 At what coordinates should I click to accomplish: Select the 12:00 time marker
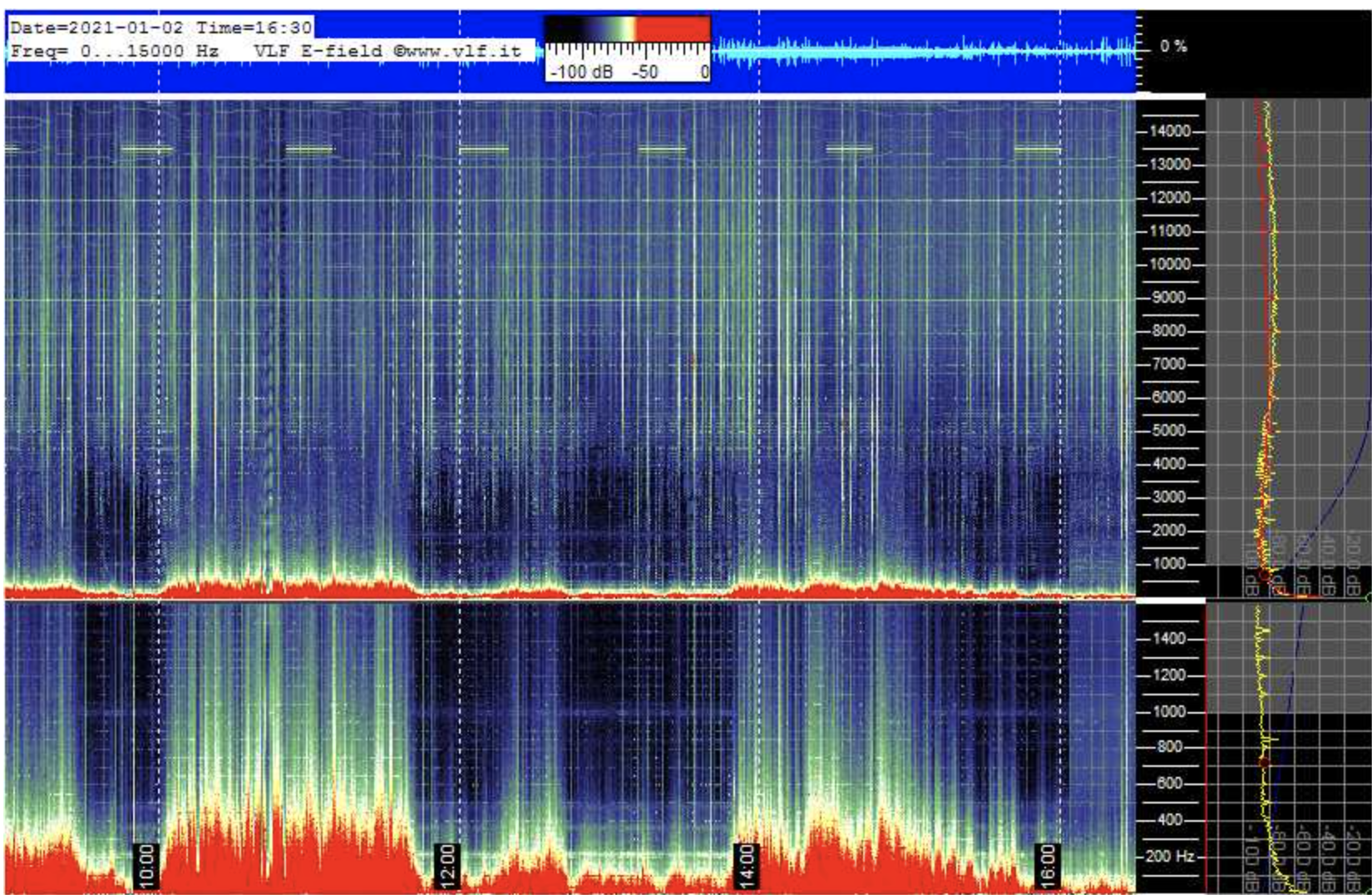point(447,866)
